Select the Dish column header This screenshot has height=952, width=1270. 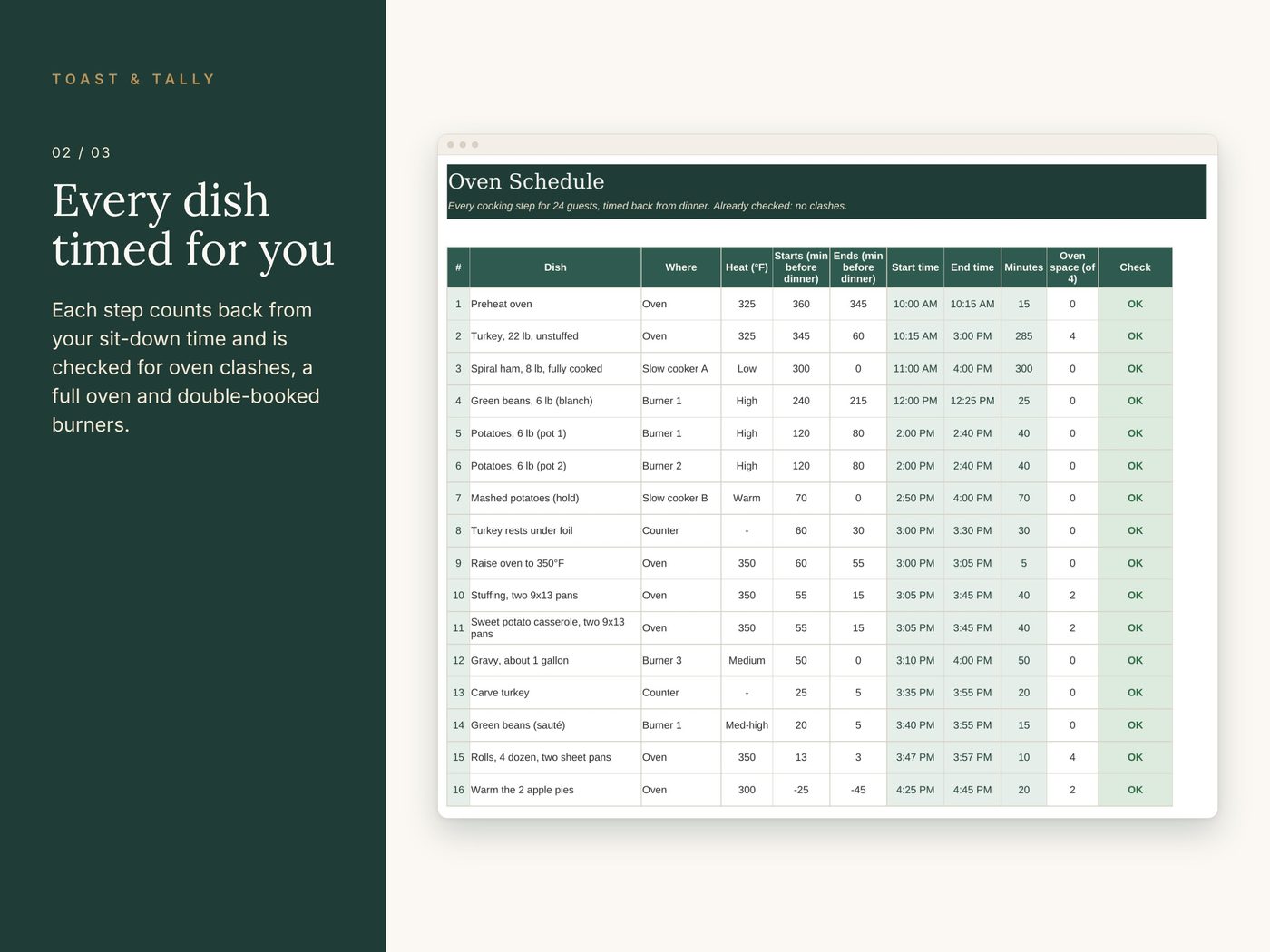coord(555,267)
